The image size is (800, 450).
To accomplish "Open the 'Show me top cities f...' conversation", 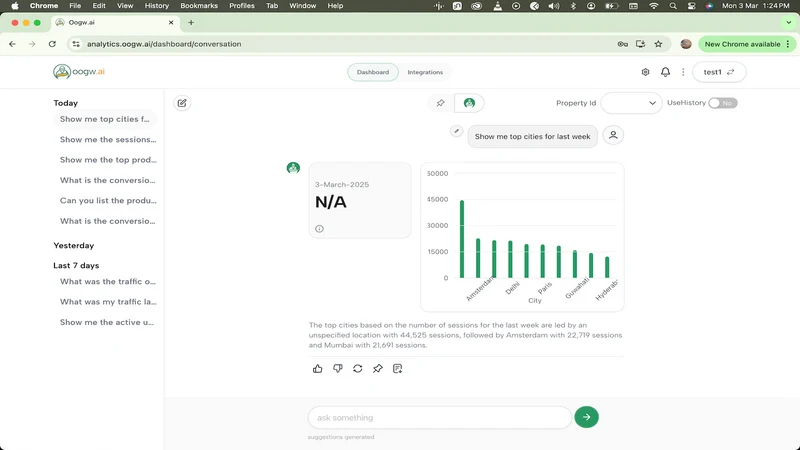I will coord(105,119).
